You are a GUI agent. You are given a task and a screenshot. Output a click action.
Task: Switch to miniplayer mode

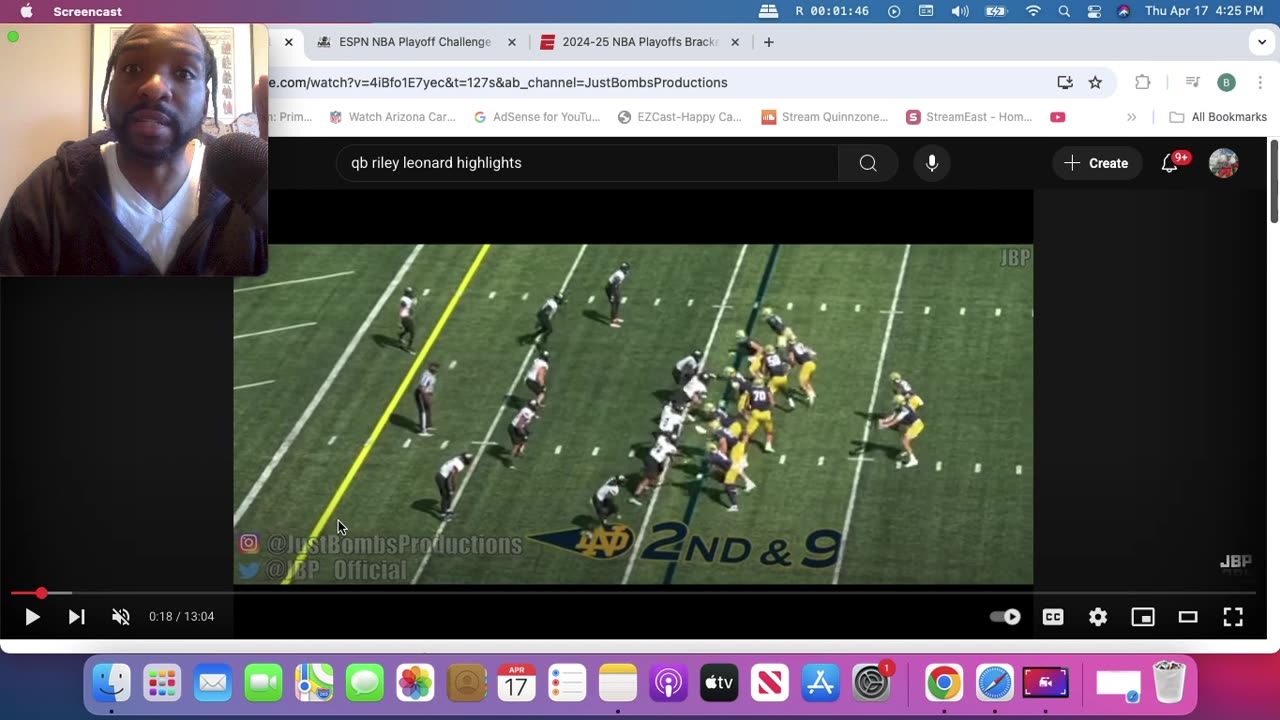tap(1143, 617)
